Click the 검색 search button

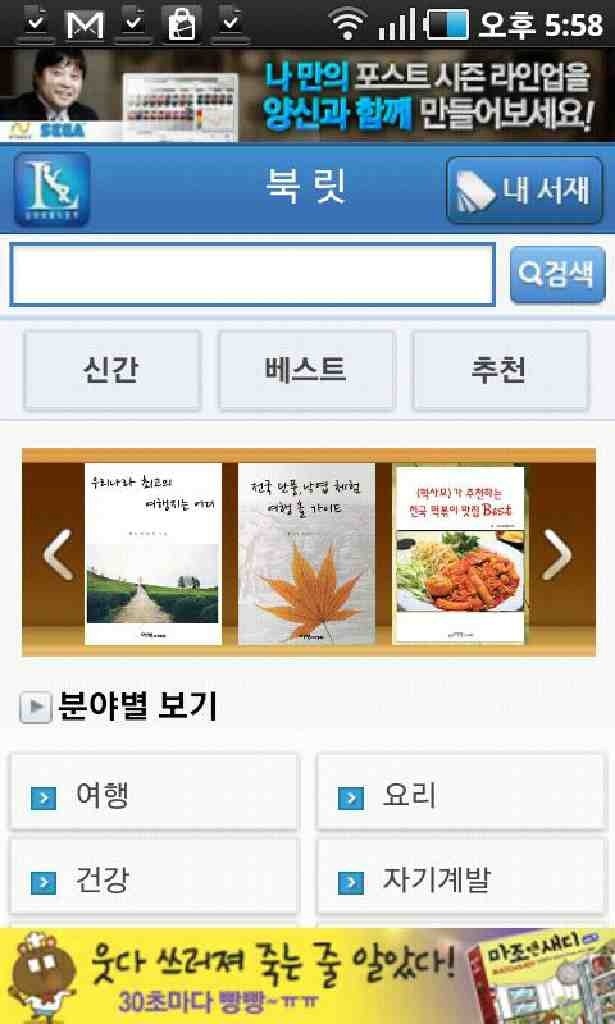coord(558,275)
